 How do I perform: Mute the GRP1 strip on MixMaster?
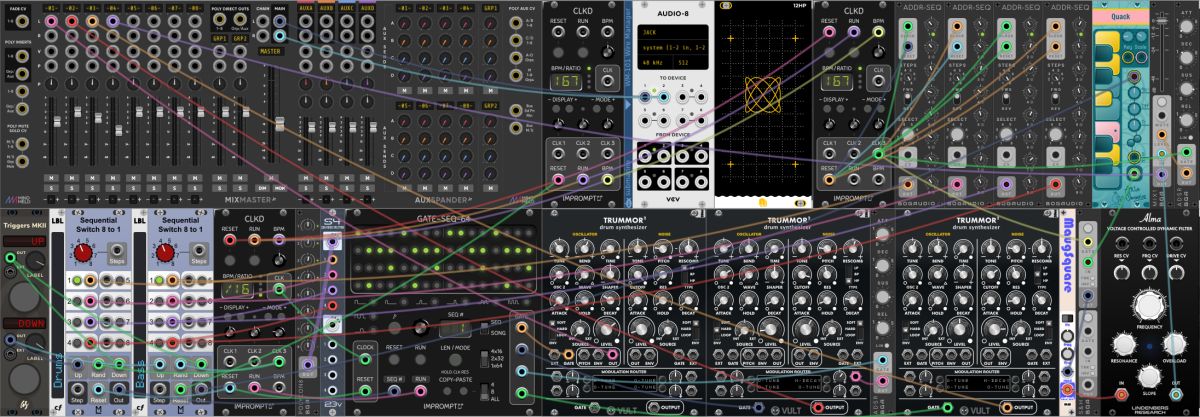coord(218,177)
